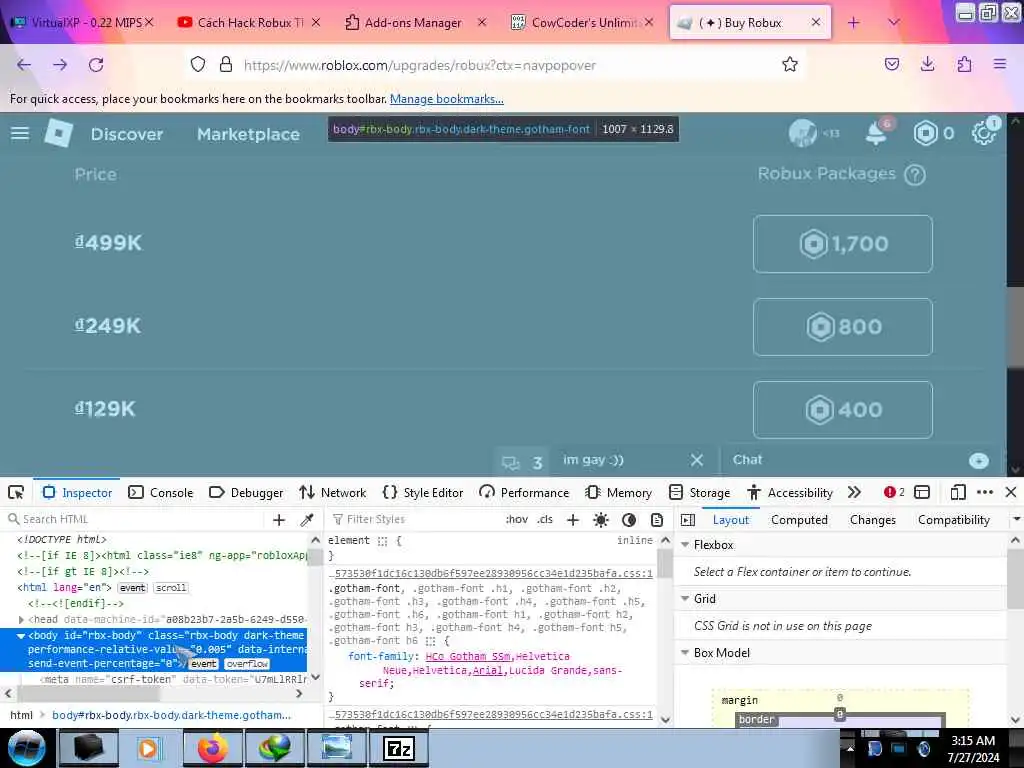Switch to the Cách Hack Robux YouTube tab

(250, 23)
